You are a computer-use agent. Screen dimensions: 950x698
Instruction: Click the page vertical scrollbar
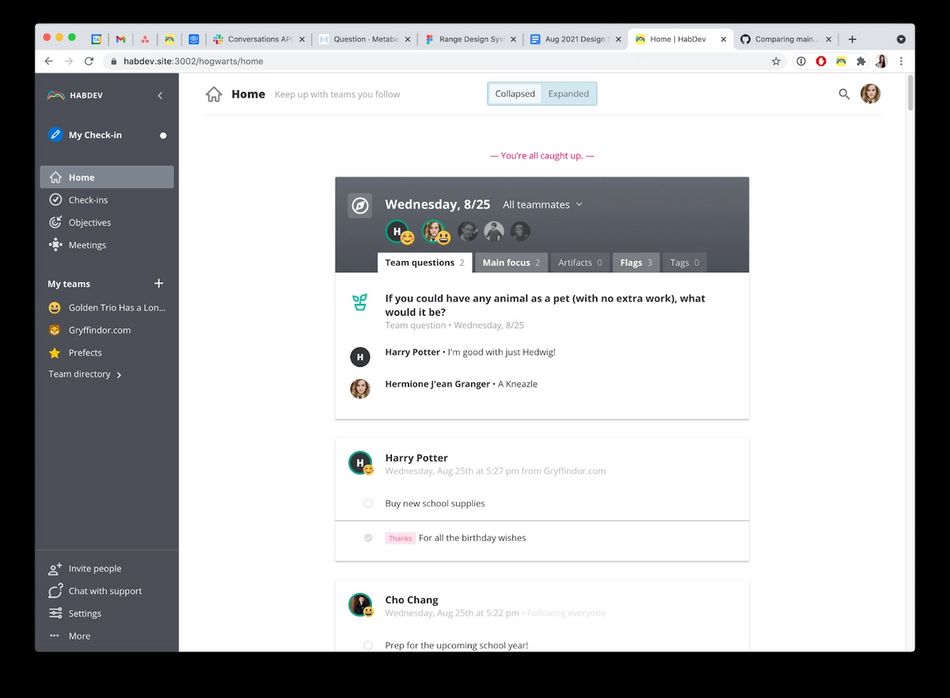click(x=910, y=92)
